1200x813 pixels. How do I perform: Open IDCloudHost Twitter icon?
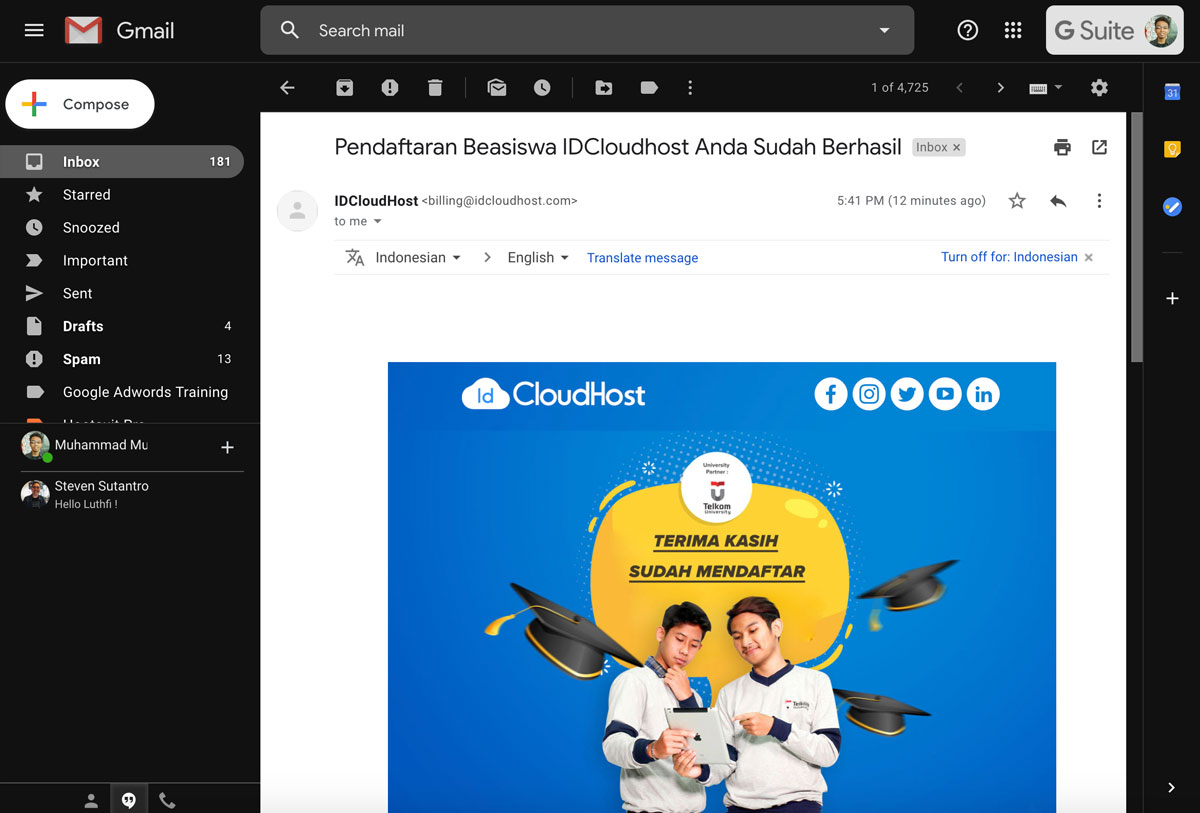(907, 394)
